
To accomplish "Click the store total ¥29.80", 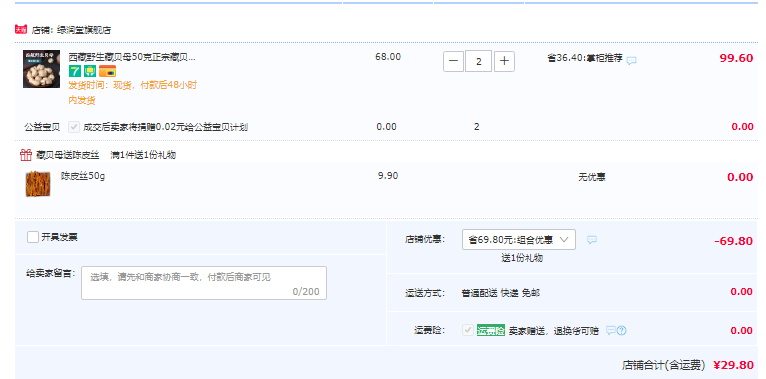I will [733, 365].
